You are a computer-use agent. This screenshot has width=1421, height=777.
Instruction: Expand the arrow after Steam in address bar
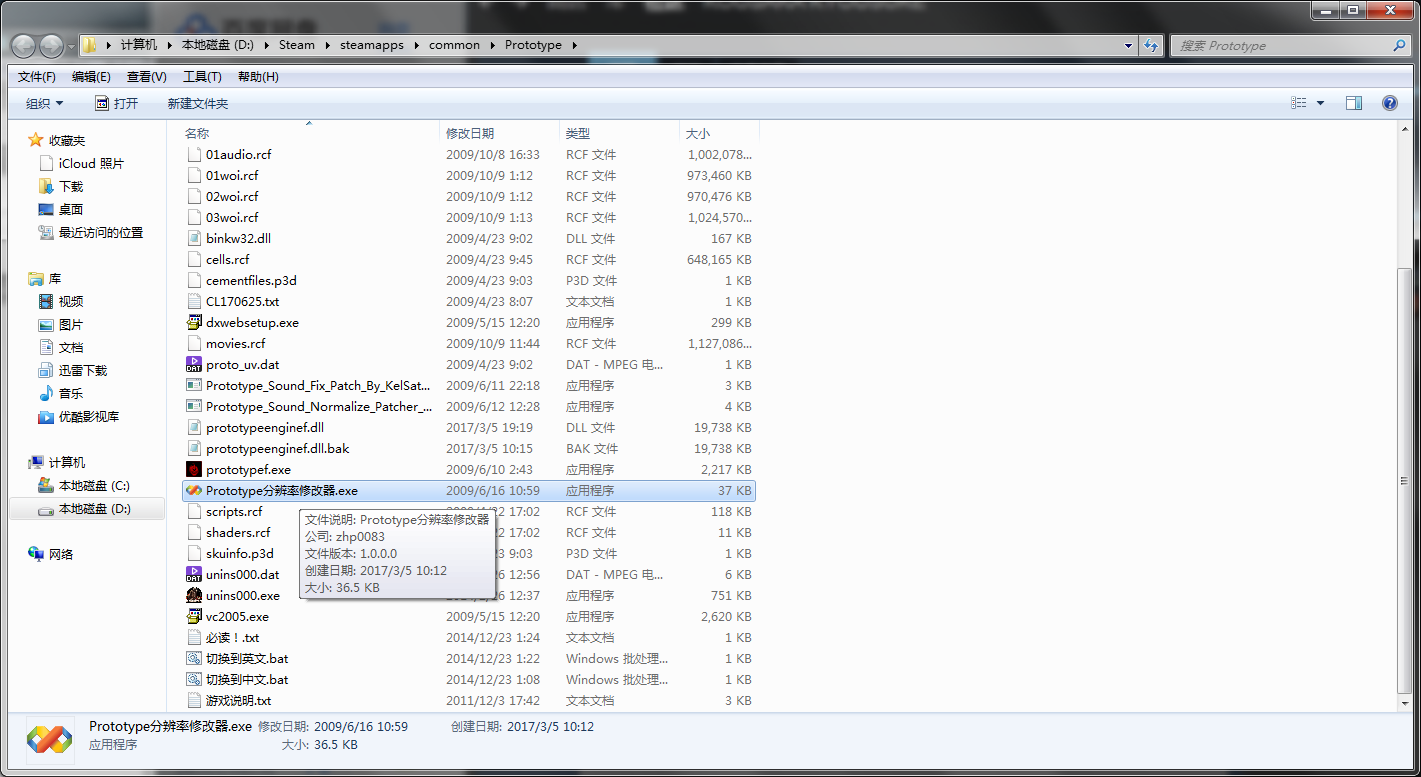(327, 45)
